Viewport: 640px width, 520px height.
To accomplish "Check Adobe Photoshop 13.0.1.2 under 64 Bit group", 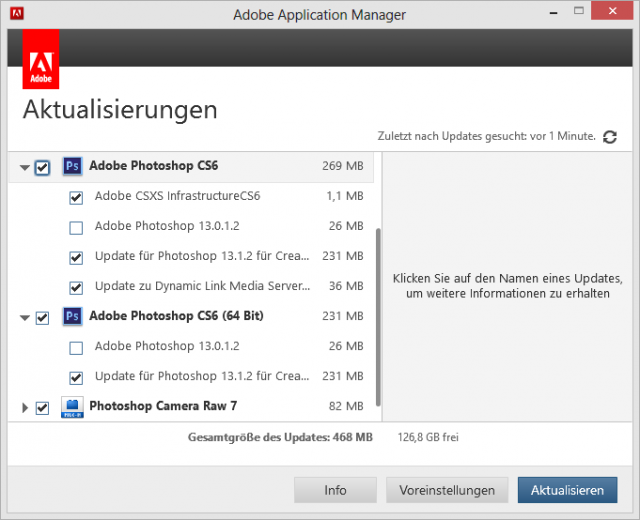I will (x=76, y=348).
